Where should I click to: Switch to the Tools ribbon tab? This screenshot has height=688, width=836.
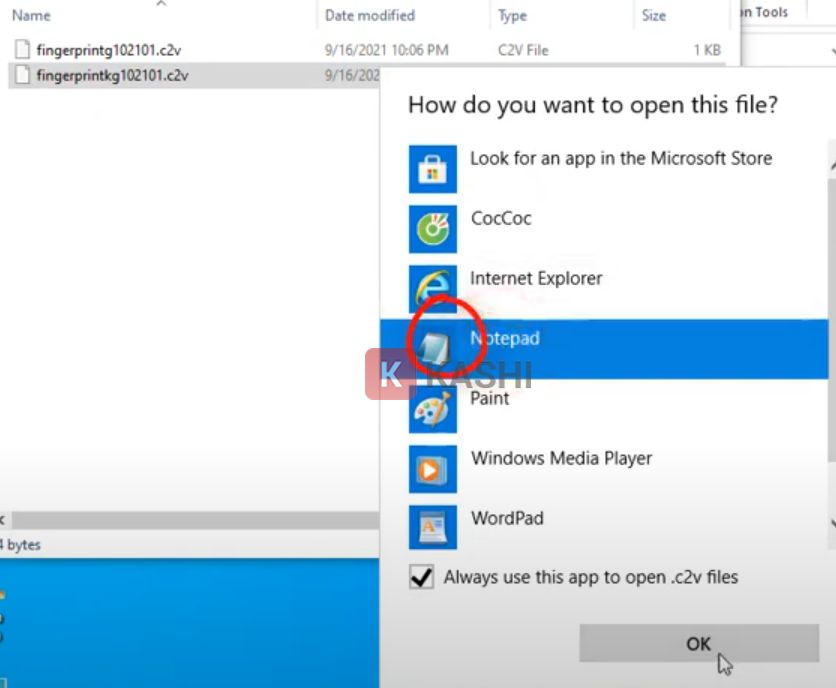(764, 11)
